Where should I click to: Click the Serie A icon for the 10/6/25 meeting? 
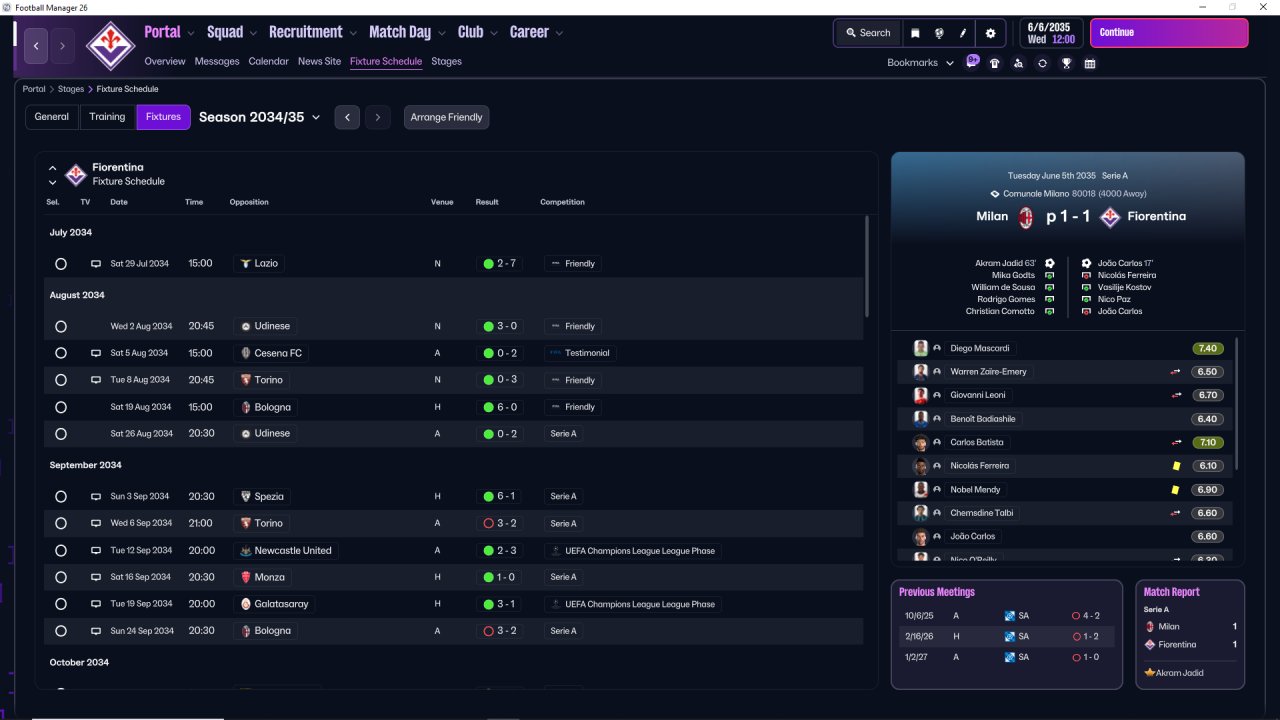(1010, 616)
